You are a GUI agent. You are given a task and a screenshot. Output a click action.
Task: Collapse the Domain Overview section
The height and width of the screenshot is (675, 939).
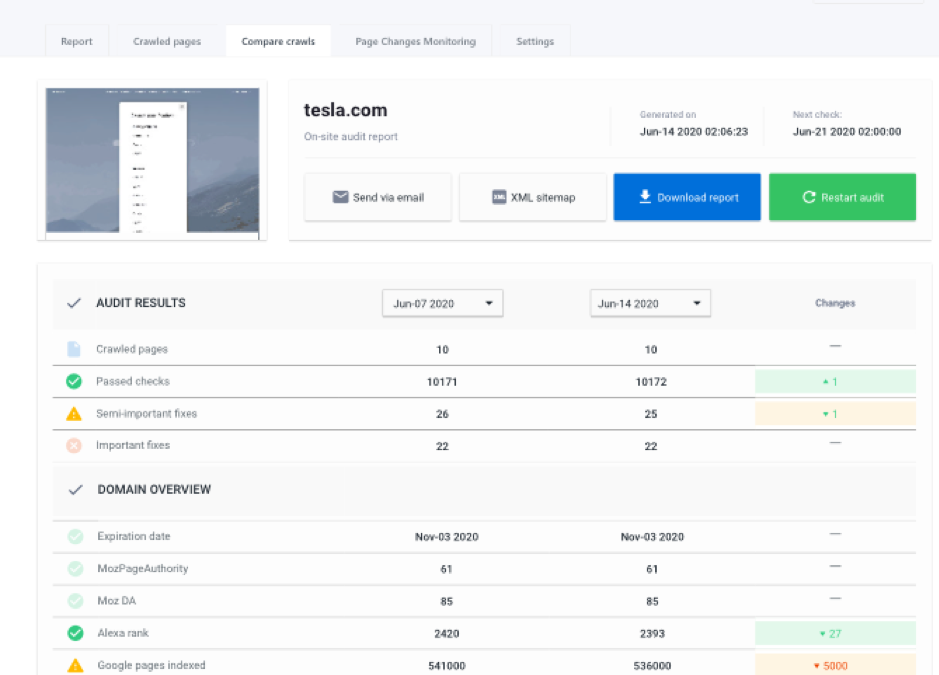75,490
